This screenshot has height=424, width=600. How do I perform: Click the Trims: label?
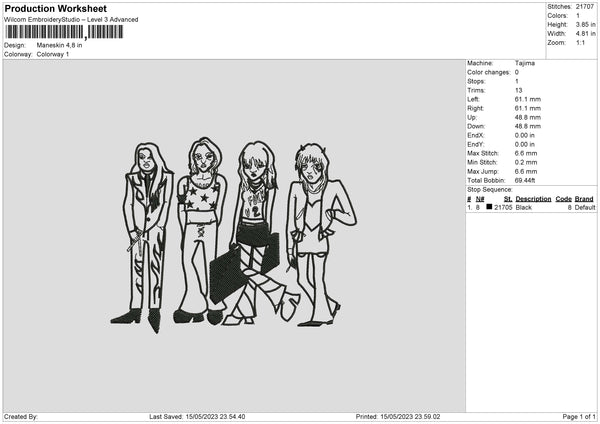click(x=476, y=90)
